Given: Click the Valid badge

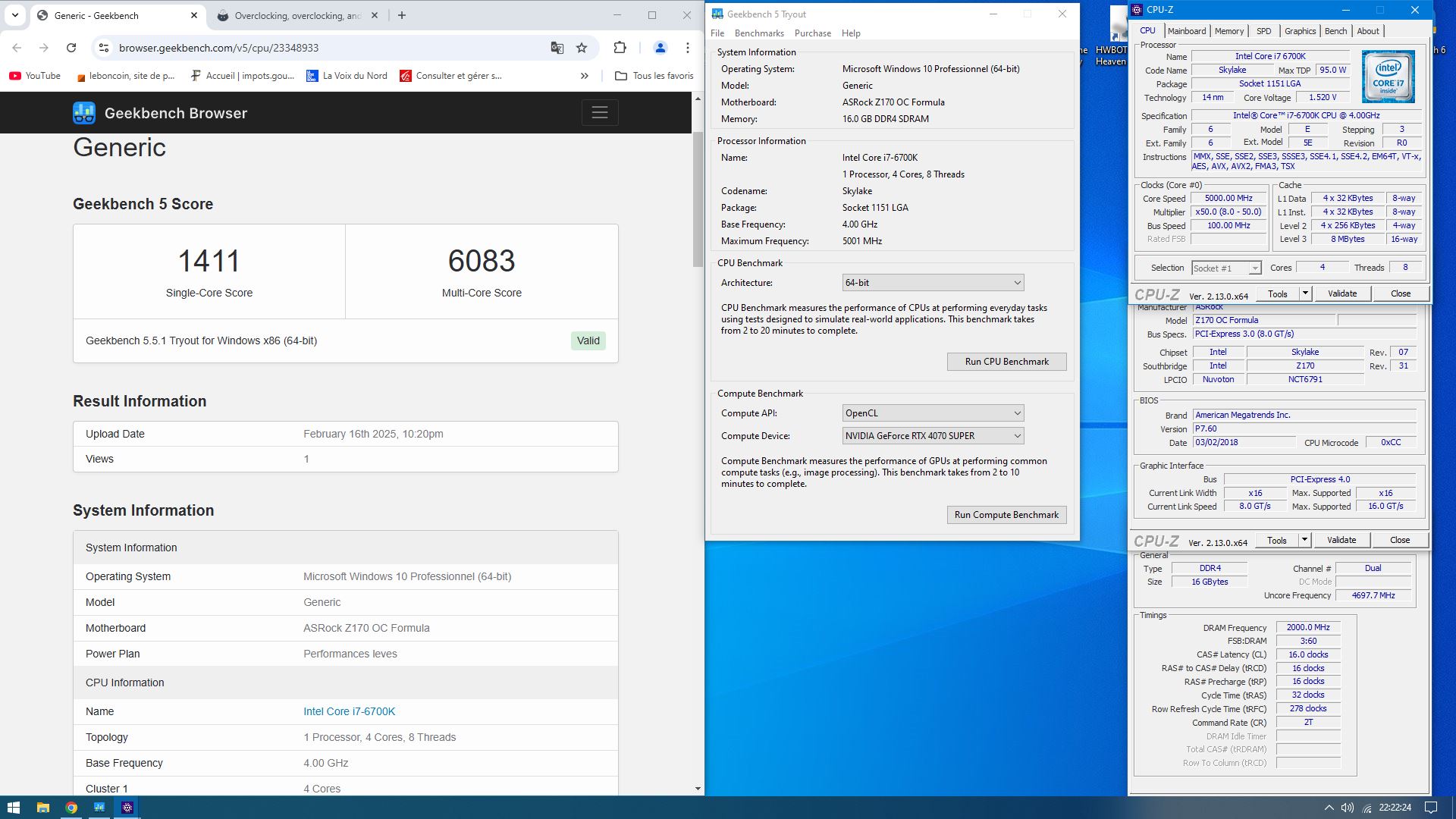Looking at the screenshot, I should pos(588,340).
